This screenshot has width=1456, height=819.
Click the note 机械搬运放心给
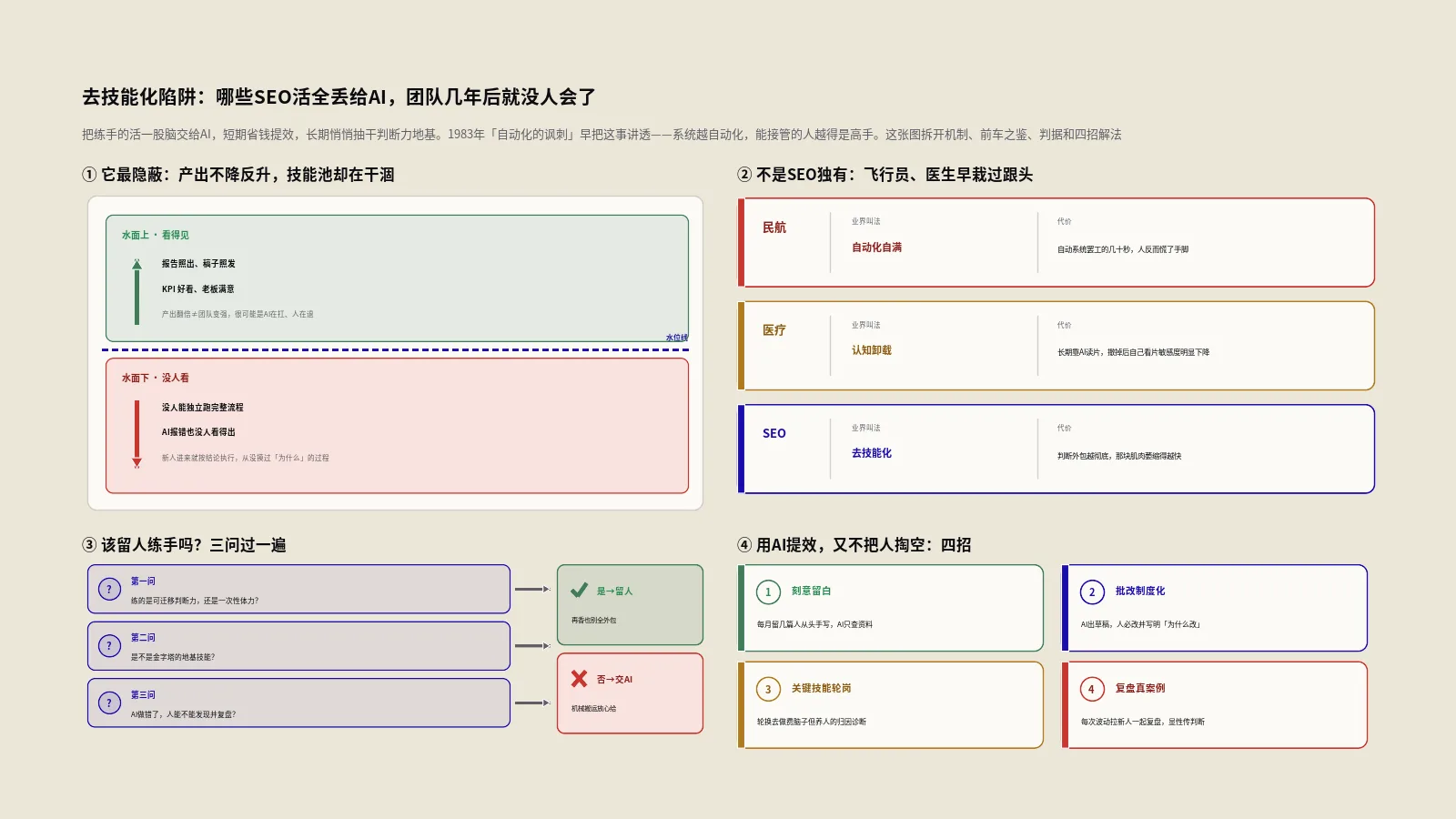[594, 709]
